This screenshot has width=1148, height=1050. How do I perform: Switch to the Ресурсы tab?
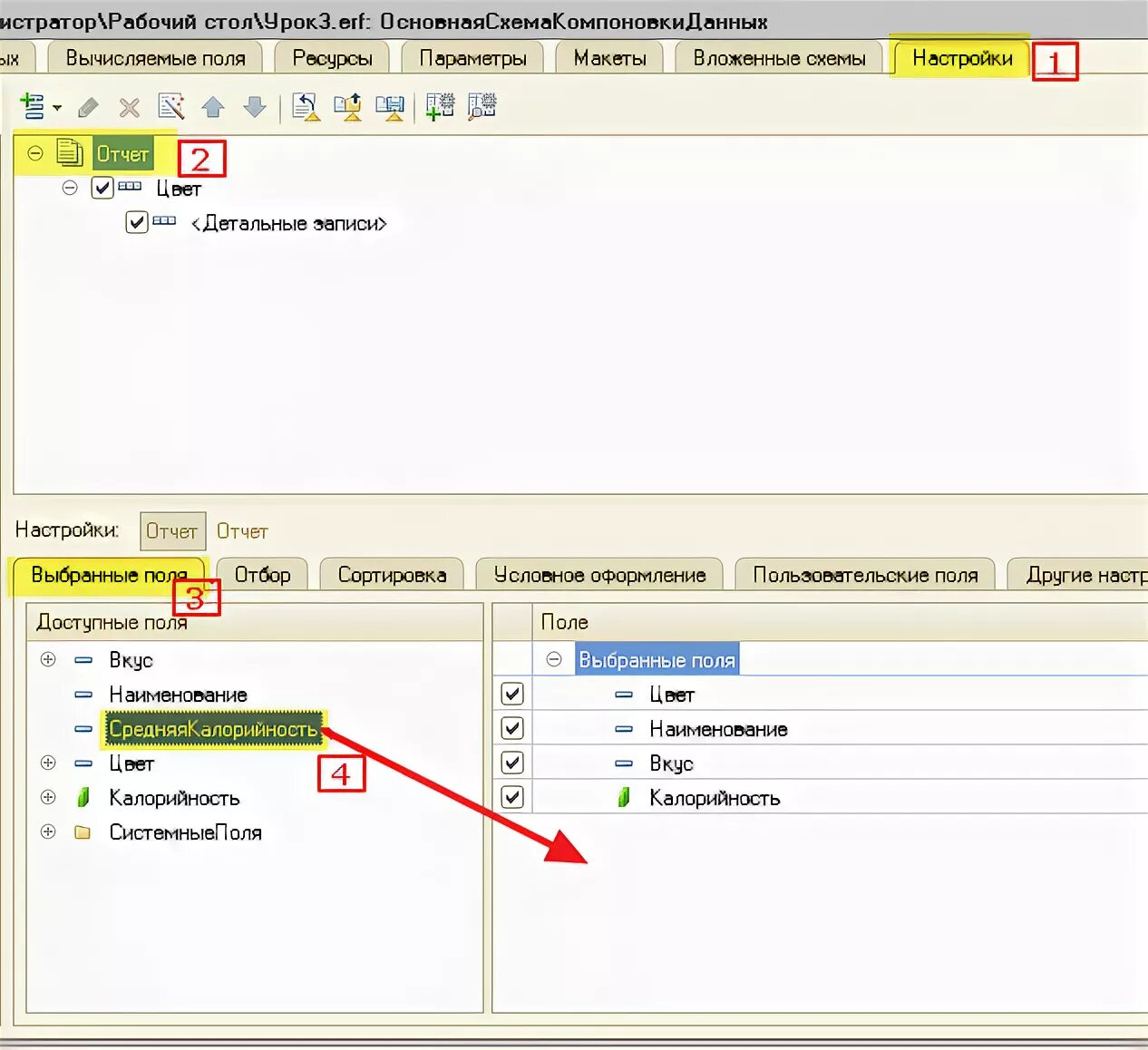pos(332,58)
